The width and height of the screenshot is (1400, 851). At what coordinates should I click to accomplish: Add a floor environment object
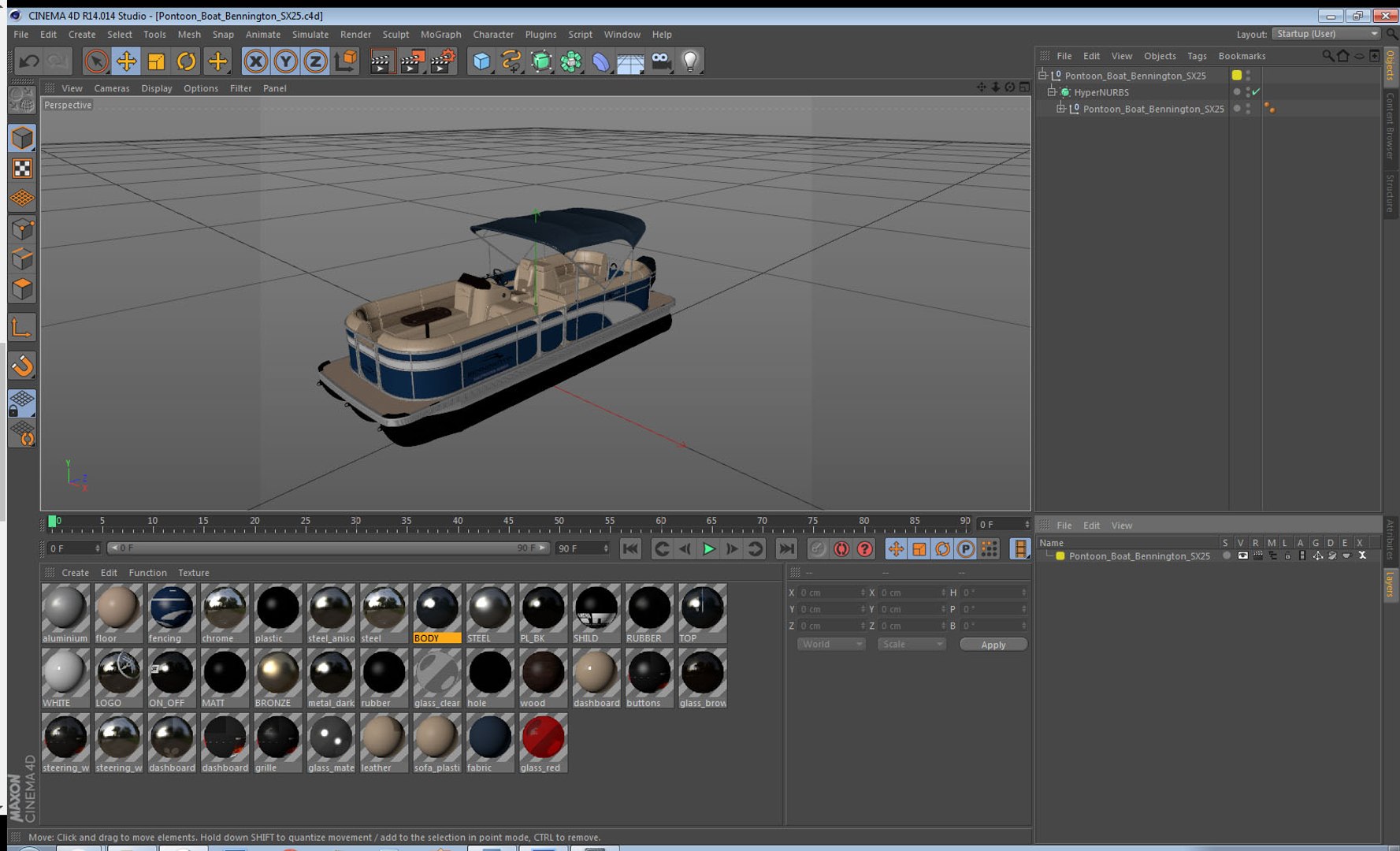pos(630,61)
